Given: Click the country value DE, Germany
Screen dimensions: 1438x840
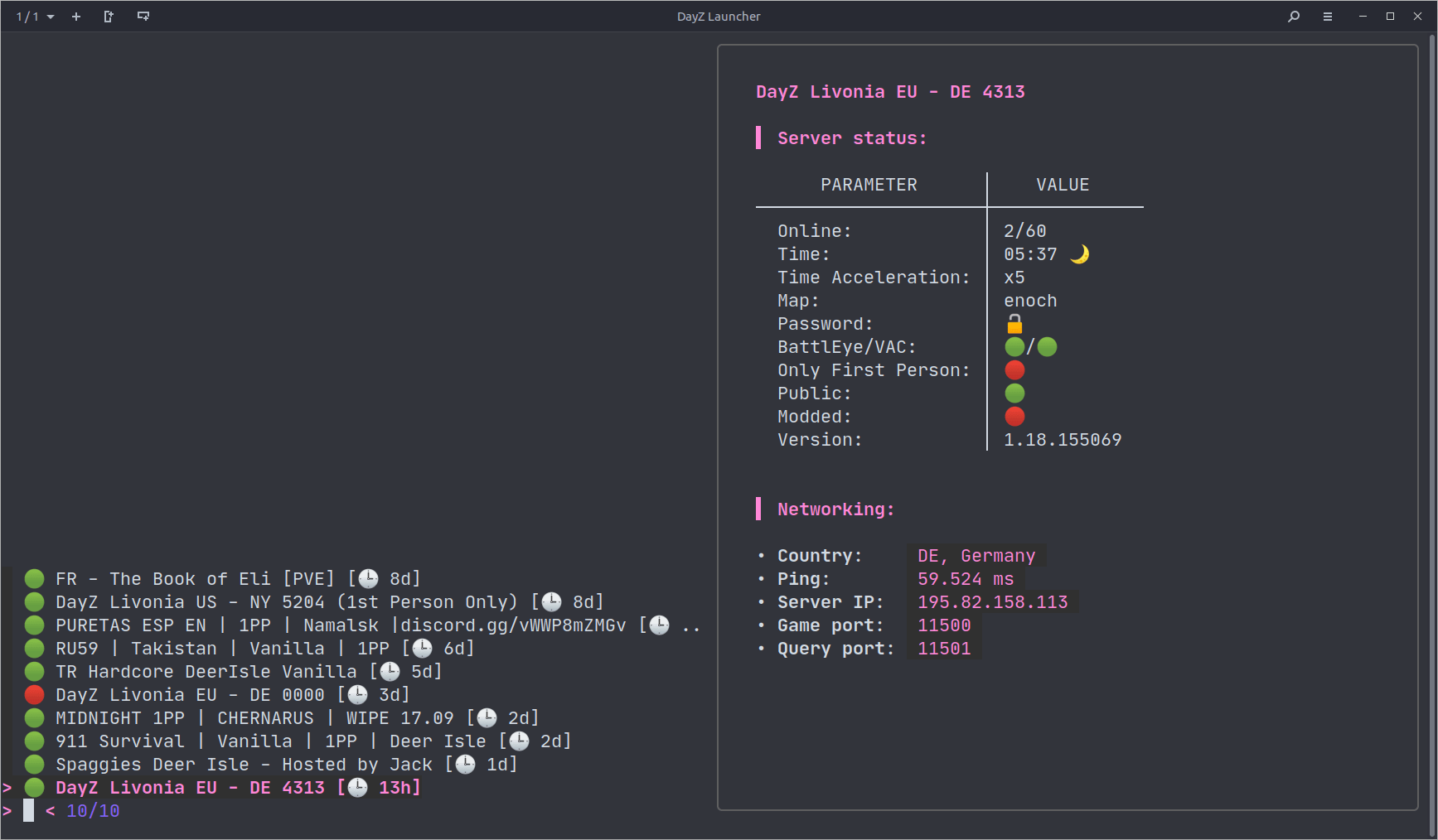Looking at the screenshot, I should click(976, 556).
